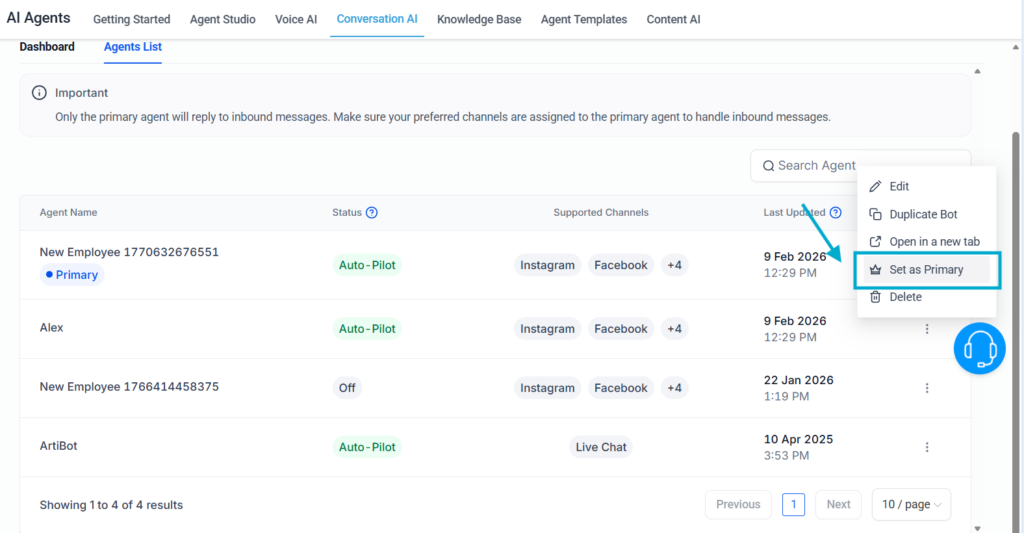Click the Important notice info icon
The height and width of the screenshot is (533, 1024).
click(x=39, y=93)
